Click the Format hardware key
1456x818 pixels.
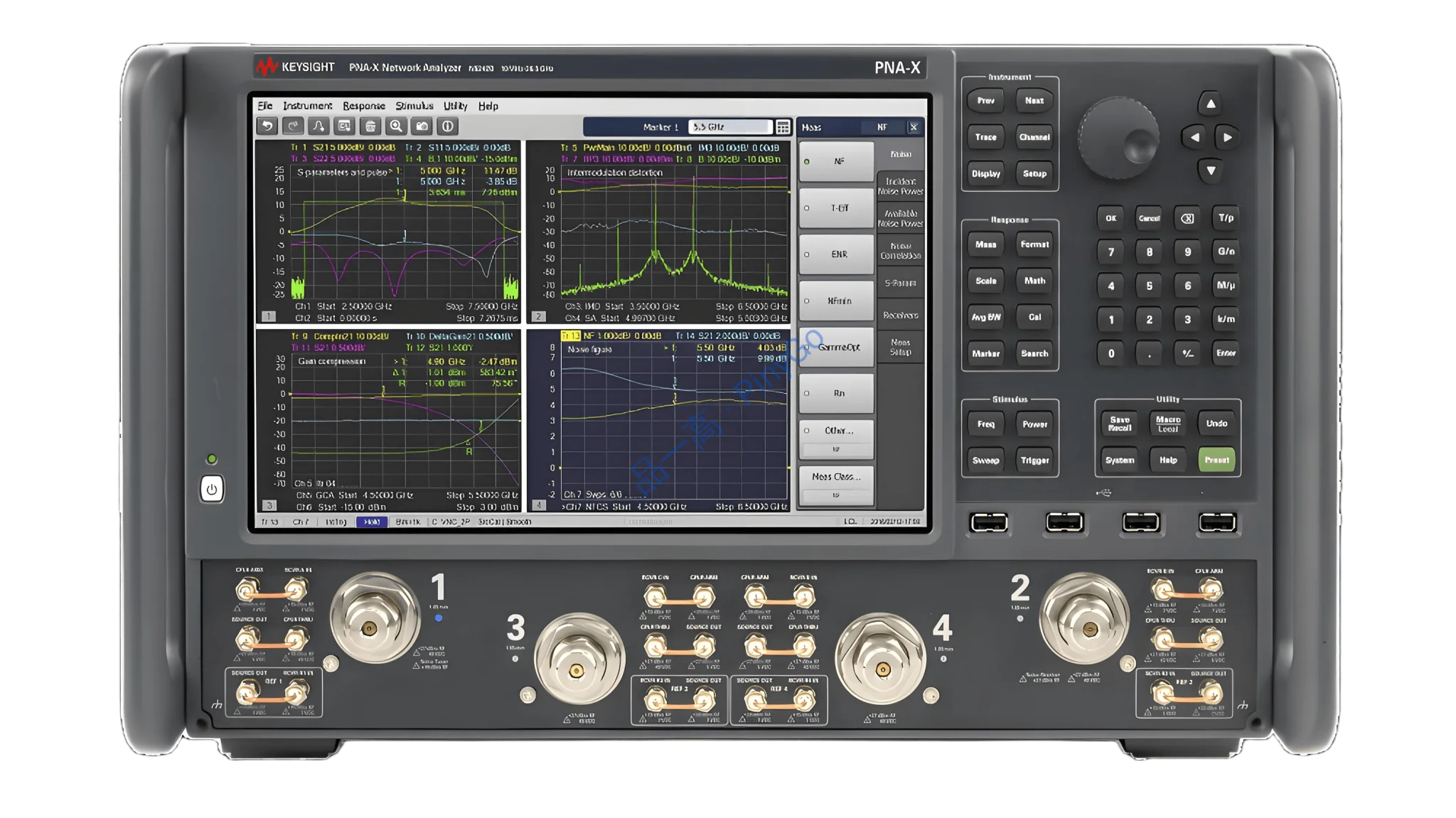(1034, 244)
